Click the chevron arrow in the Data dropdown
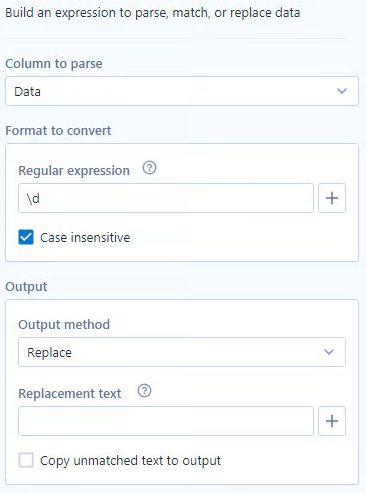The image size is (366, 493). coord(342,91)
